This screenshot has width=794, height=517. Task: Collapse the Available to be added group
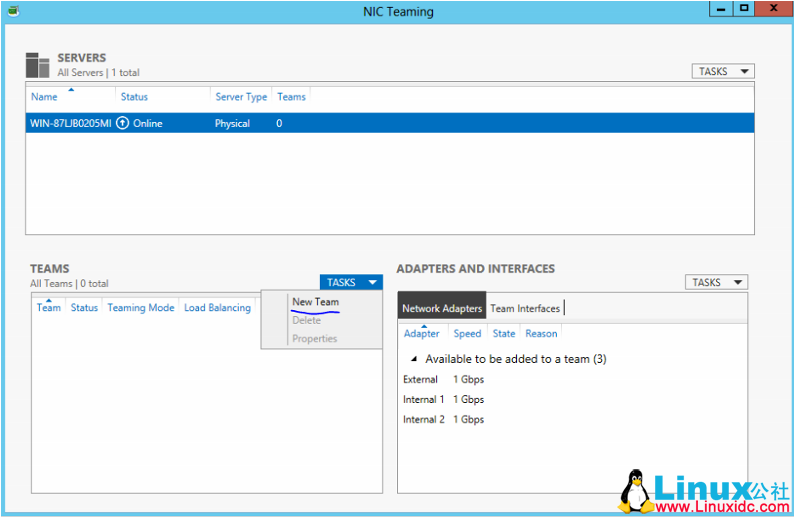(414, 359)
